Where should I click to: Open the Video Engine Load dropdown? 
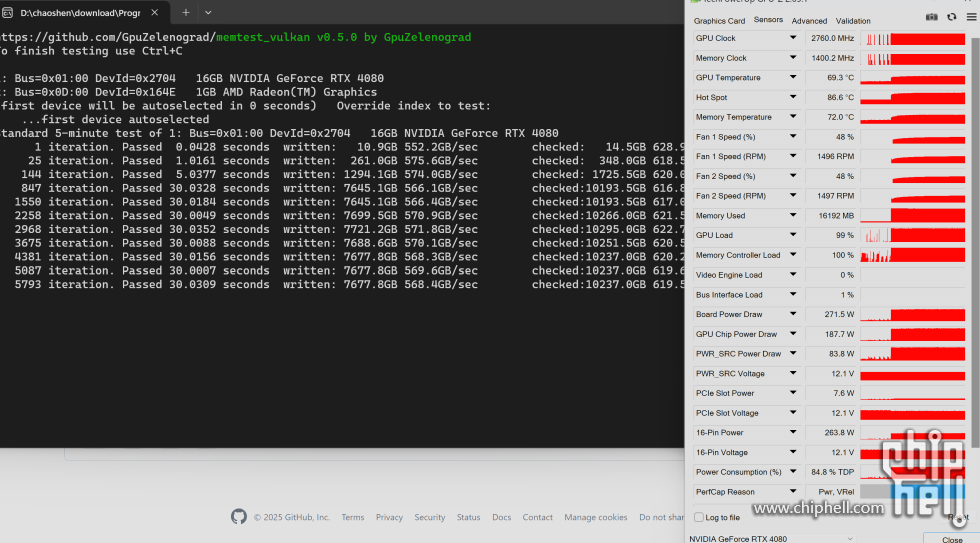792,275
